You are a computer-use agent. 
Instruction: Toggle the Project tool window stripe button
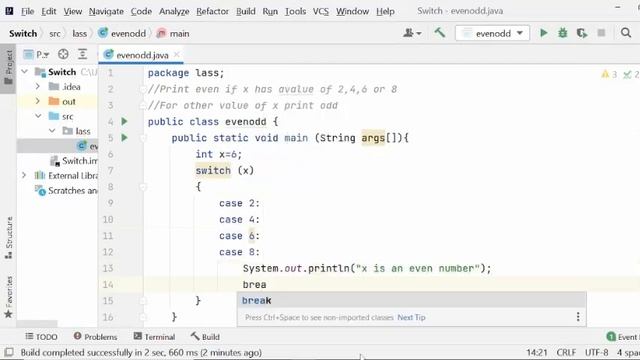[8, 68]
